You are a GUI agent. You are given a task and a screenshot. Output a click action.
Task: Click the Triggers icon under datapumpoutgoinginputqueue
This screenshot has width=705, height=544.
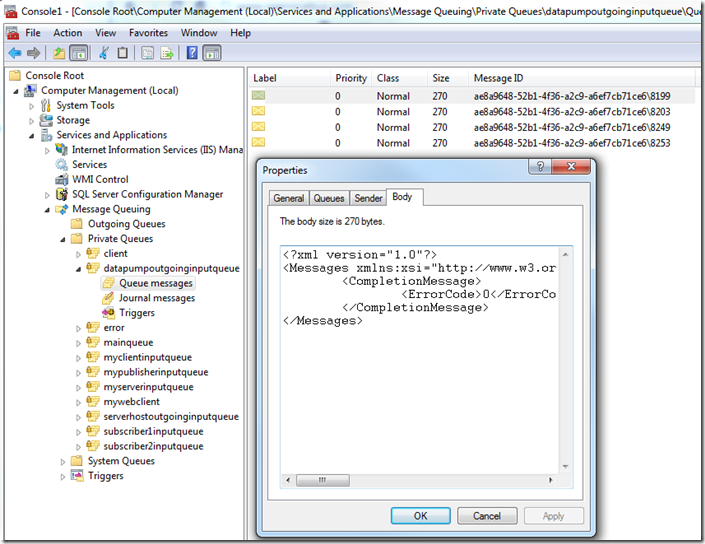click(x=108, y=312)
